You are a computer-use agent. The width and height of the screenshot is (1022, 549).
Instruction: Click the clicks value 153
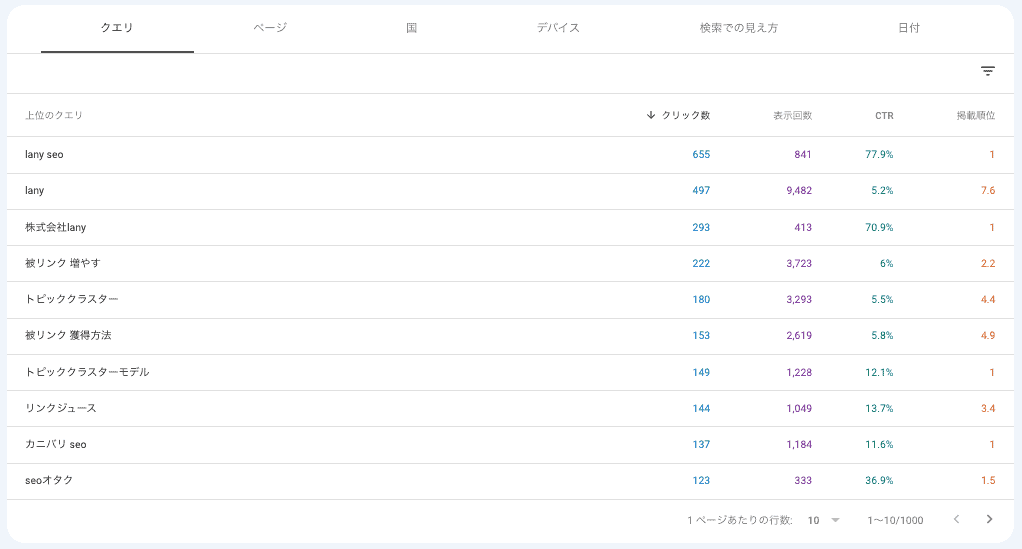click(x=701, y=335)
